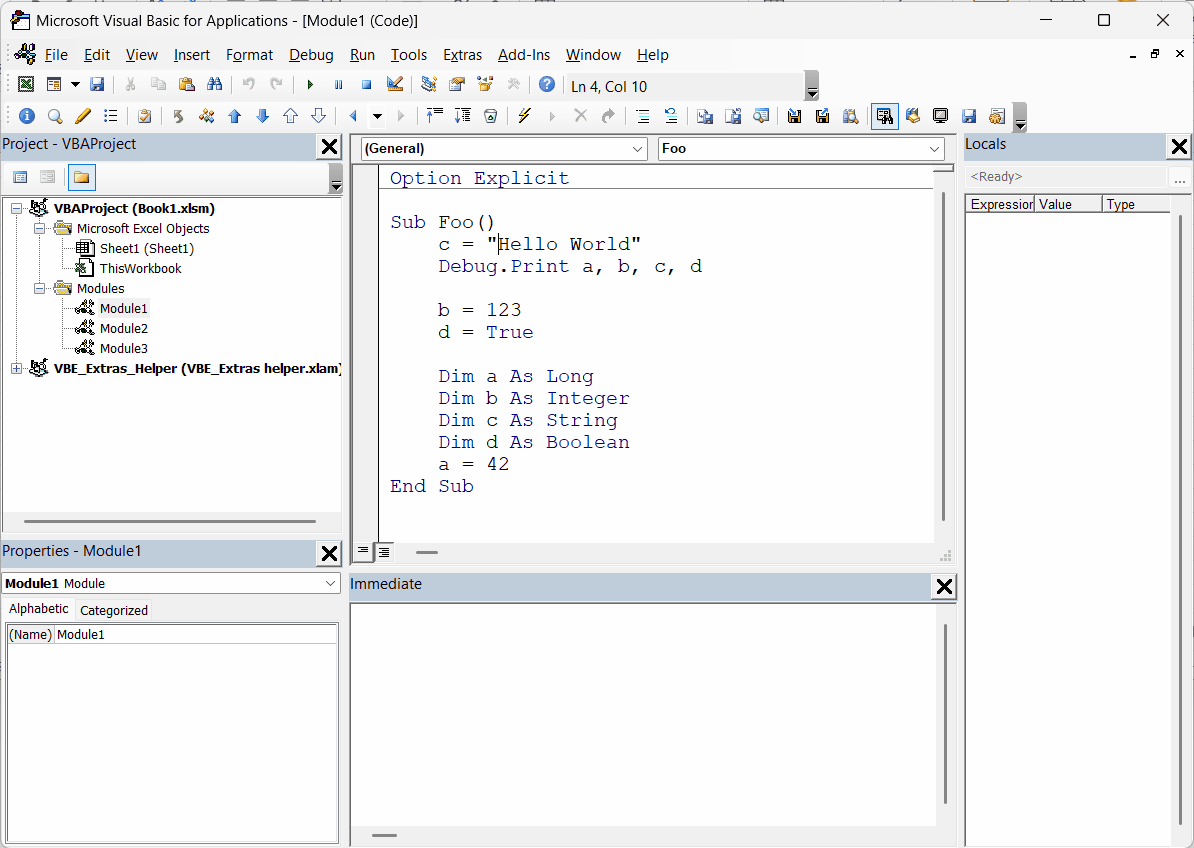
Task: Open the Object Browser toolbar icon
Action: click(485, 84)
